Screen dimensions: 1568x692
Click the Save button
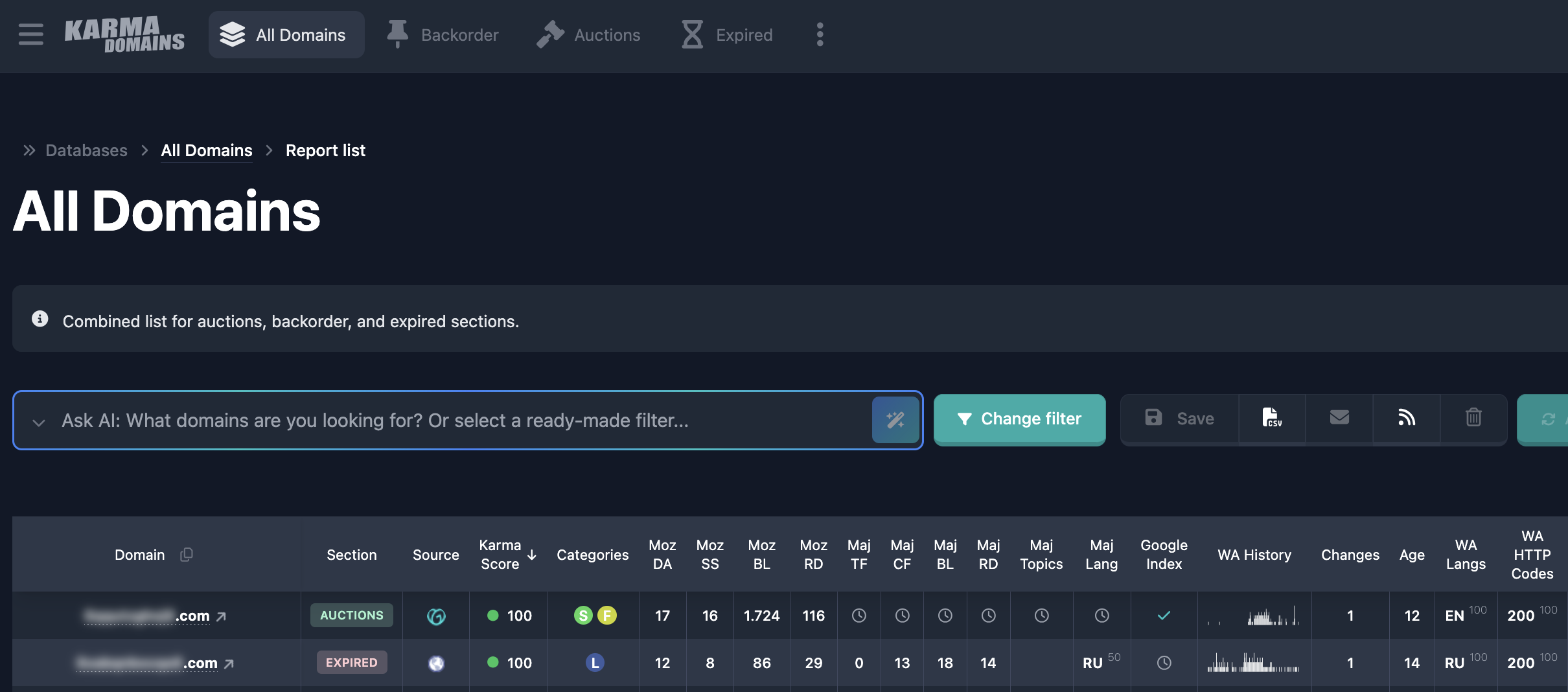pyautogui.click(x=1180, y=419)
